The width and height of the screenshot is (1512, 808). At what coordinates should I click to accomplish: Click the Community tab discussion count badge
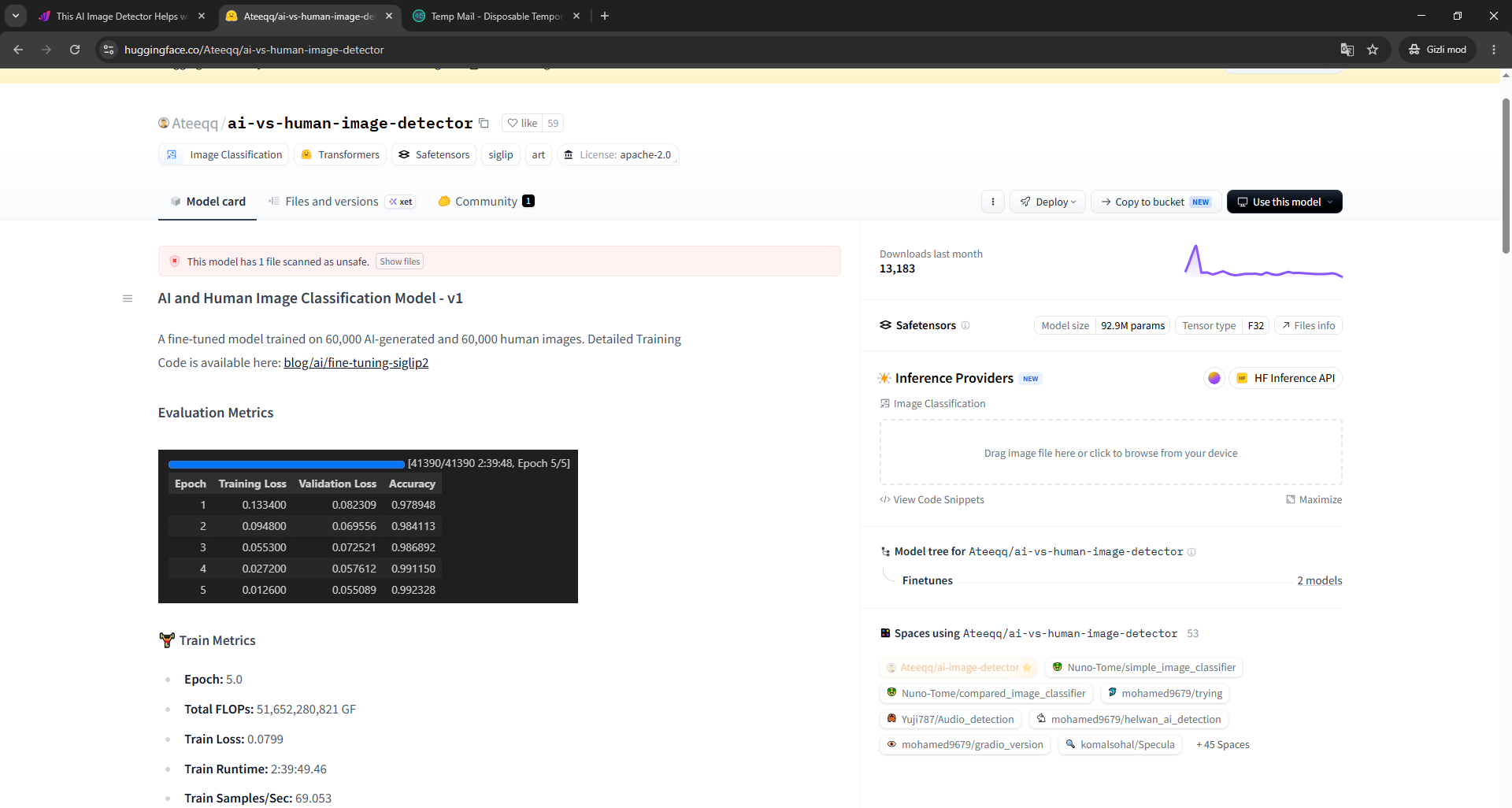point(528,201)
